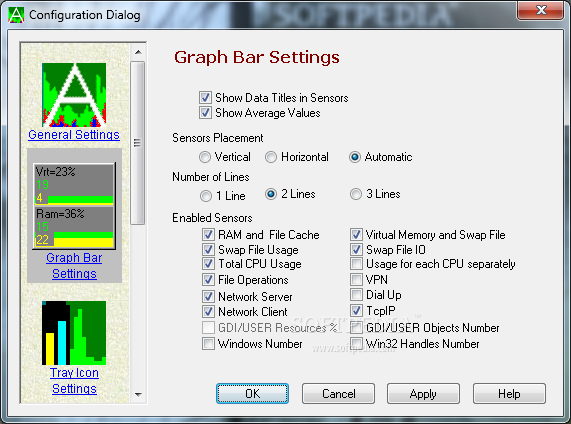
Task: Select Vertical sensors placement
Action: click(x=205, y=157)
